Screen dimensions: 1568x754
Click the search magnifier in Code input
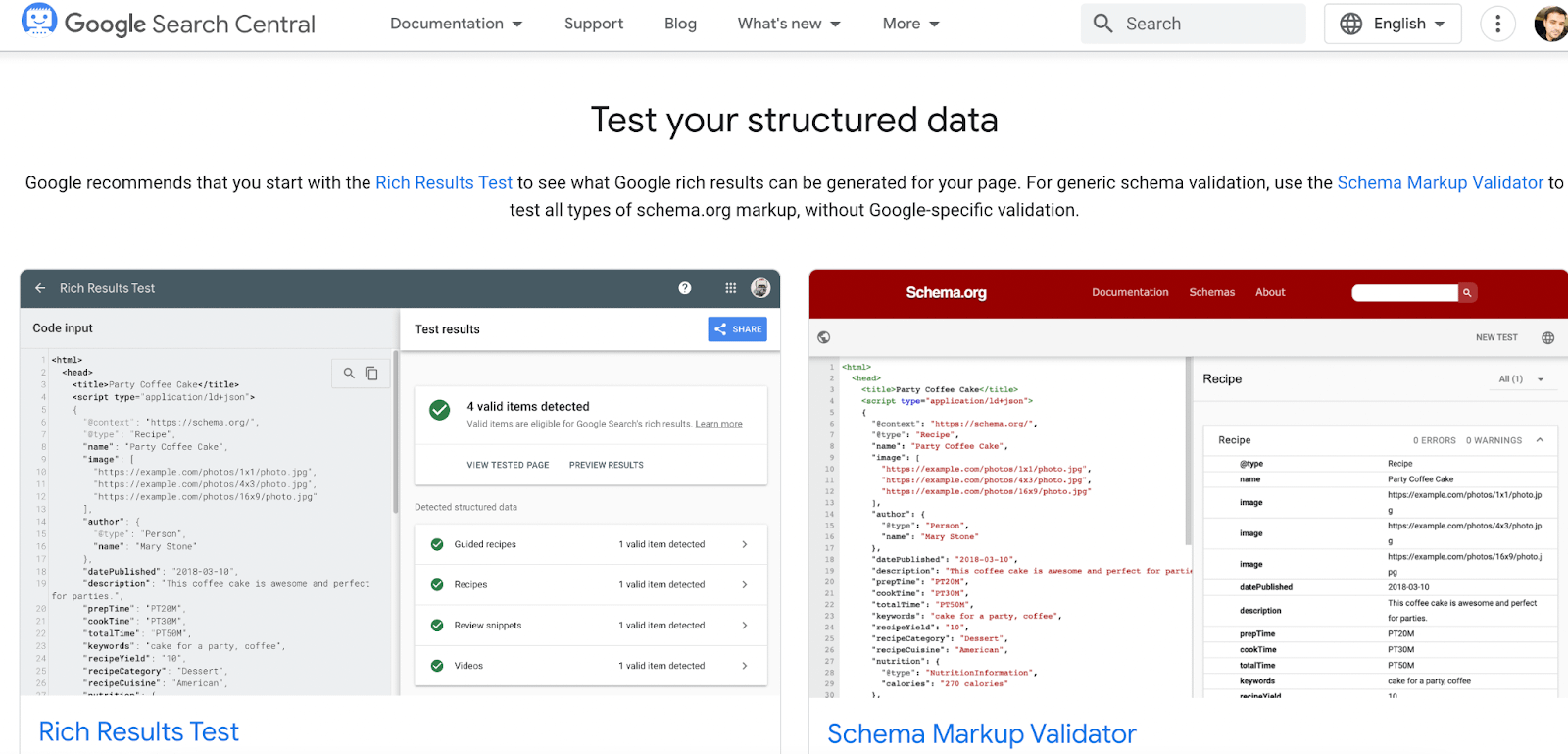[x=349, y=374]
